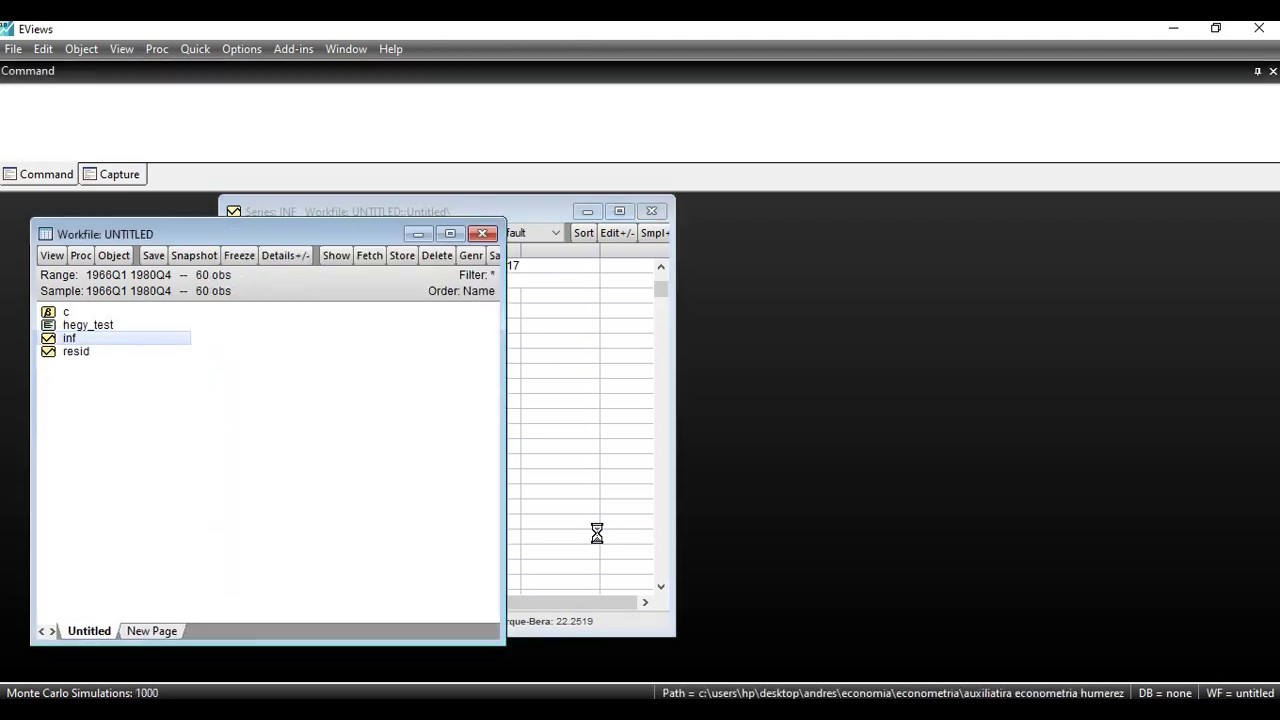Click the Sample 1966Q1 1980Q4 text
Screen dimensions: 1280x720
[135, 291]
